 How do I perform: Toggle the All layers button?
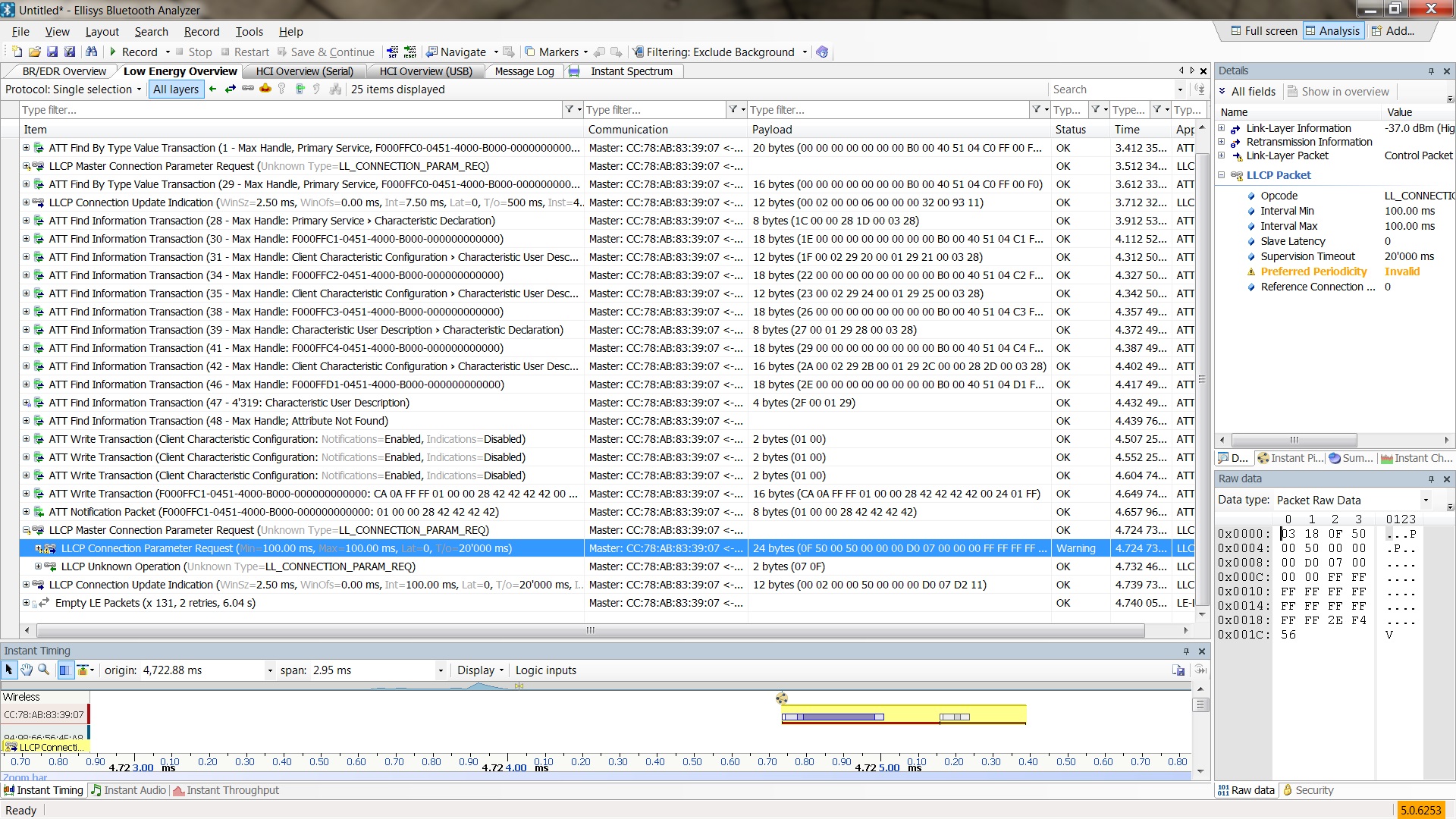pos(175,89)
